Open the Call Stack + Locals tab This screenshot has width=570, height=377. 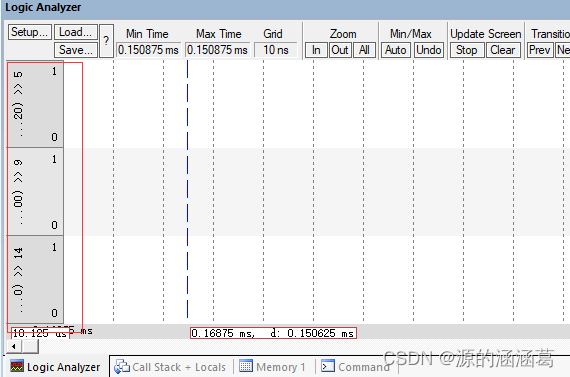point(170,367)
